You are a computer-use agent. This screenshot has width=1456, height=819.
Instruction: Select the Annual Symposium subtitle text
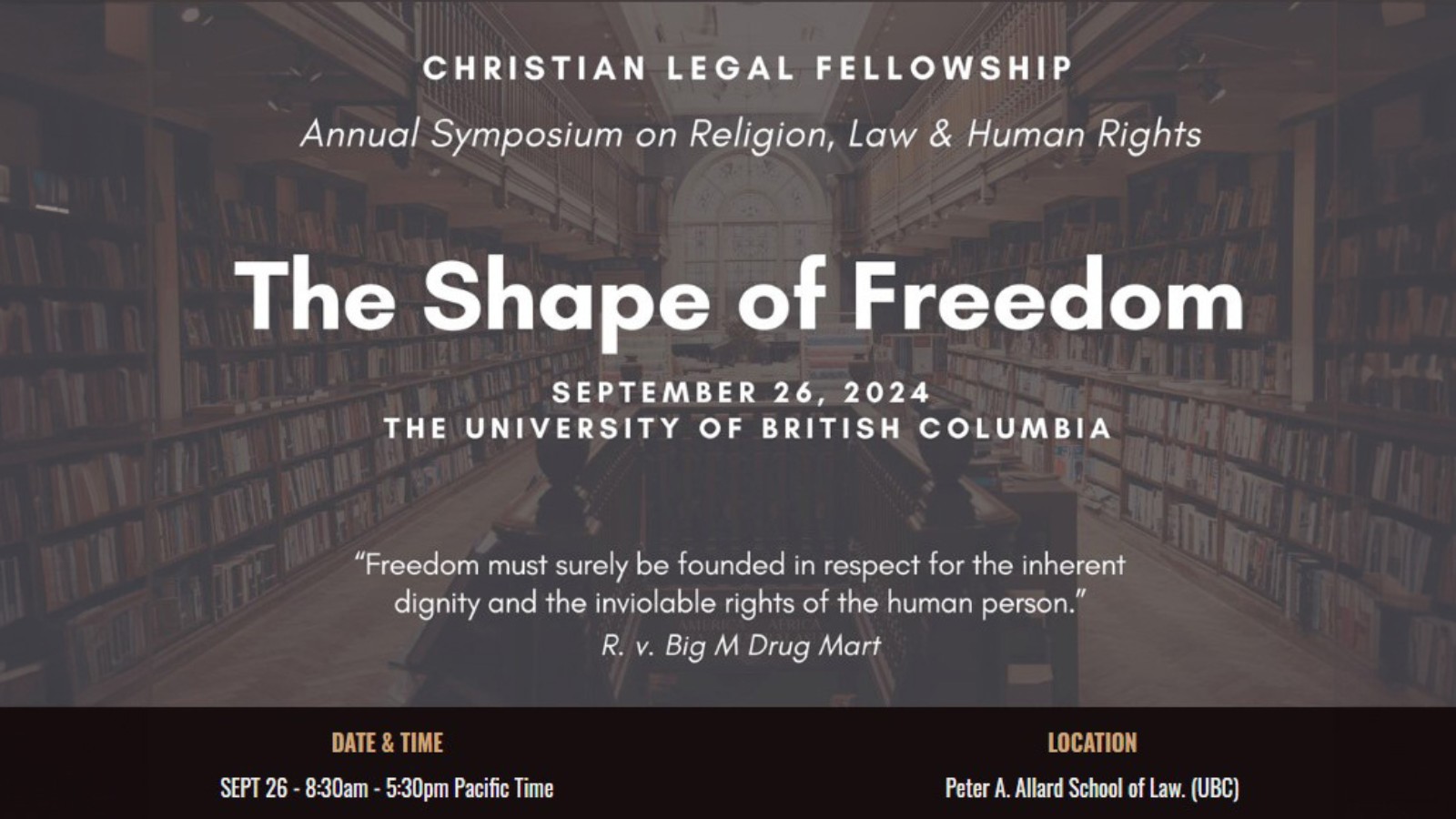coord(751,135)
